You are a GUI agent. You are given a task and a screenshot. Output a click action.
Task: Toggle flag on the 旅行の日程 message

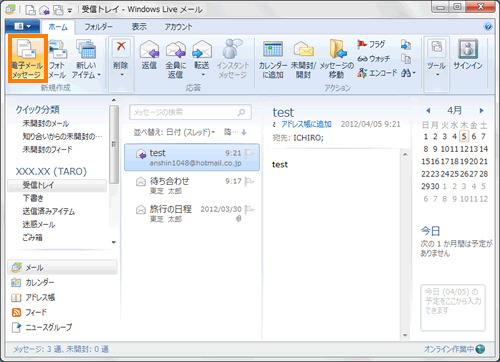coord(249,209)
